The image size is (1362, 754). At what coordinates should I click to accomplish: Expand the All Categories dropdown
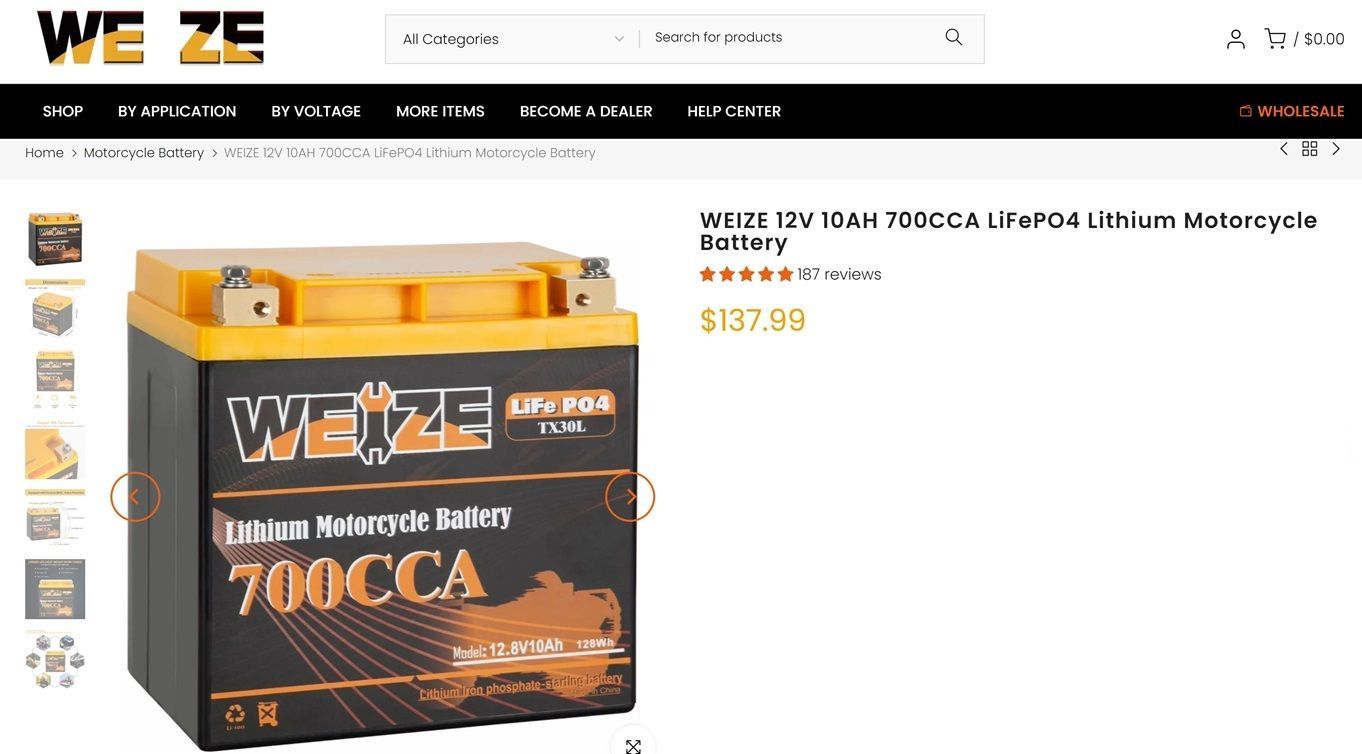512,39
